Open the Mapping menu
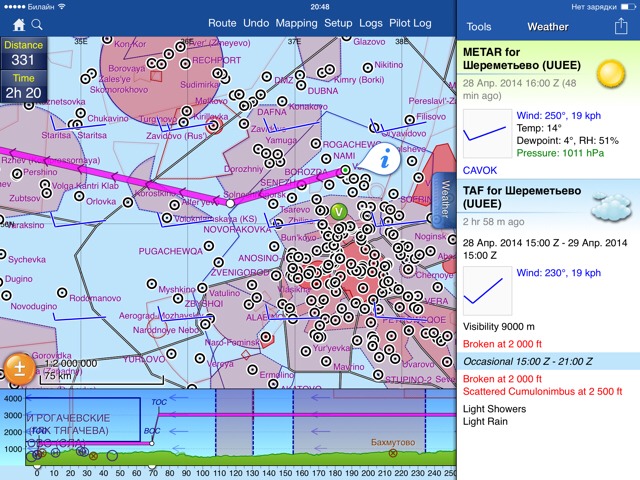Screen dimensions: 640x480 pos(296,23)
